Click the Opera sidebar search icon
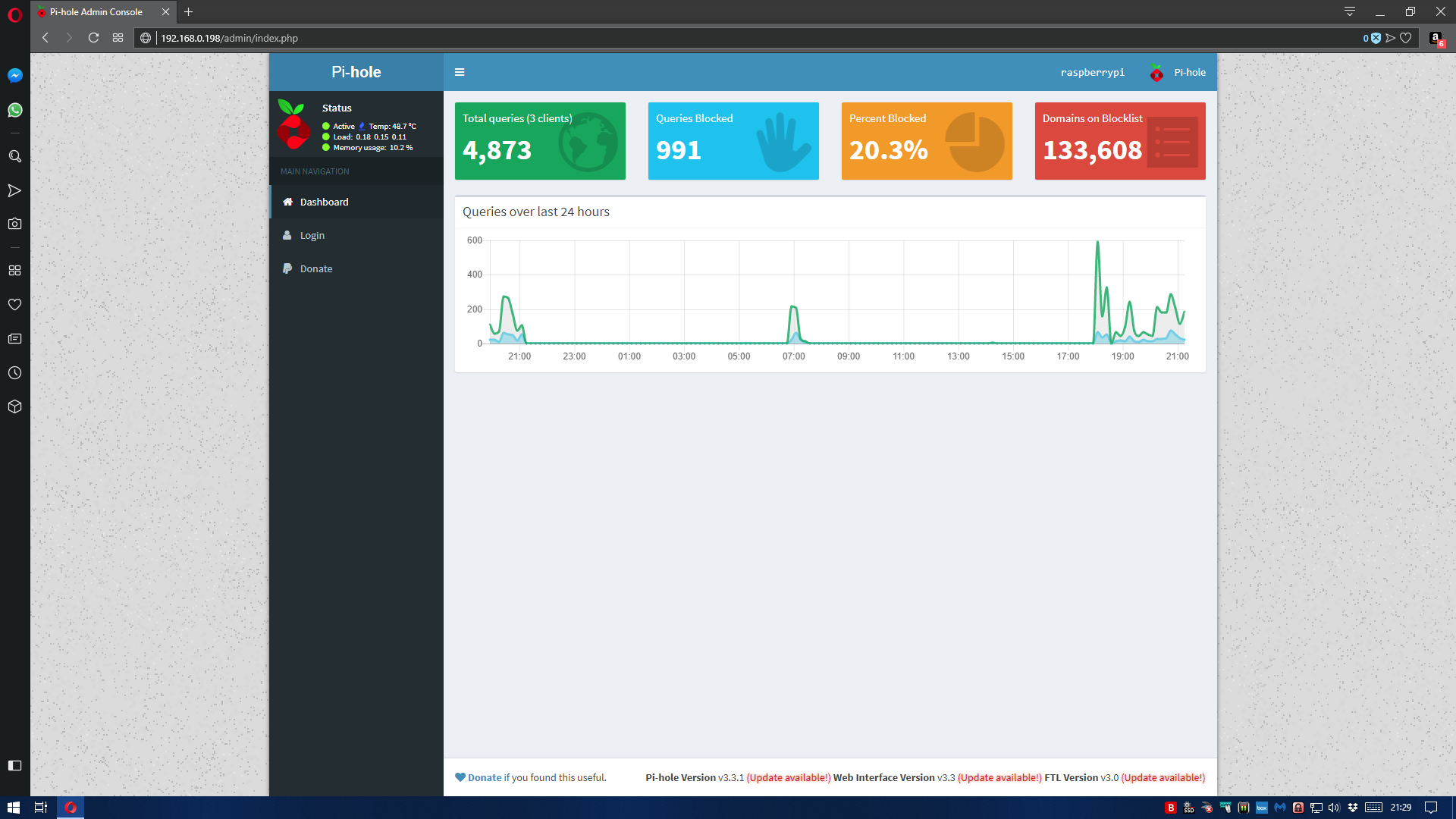1456x819 pixels. tap(14, 156)
